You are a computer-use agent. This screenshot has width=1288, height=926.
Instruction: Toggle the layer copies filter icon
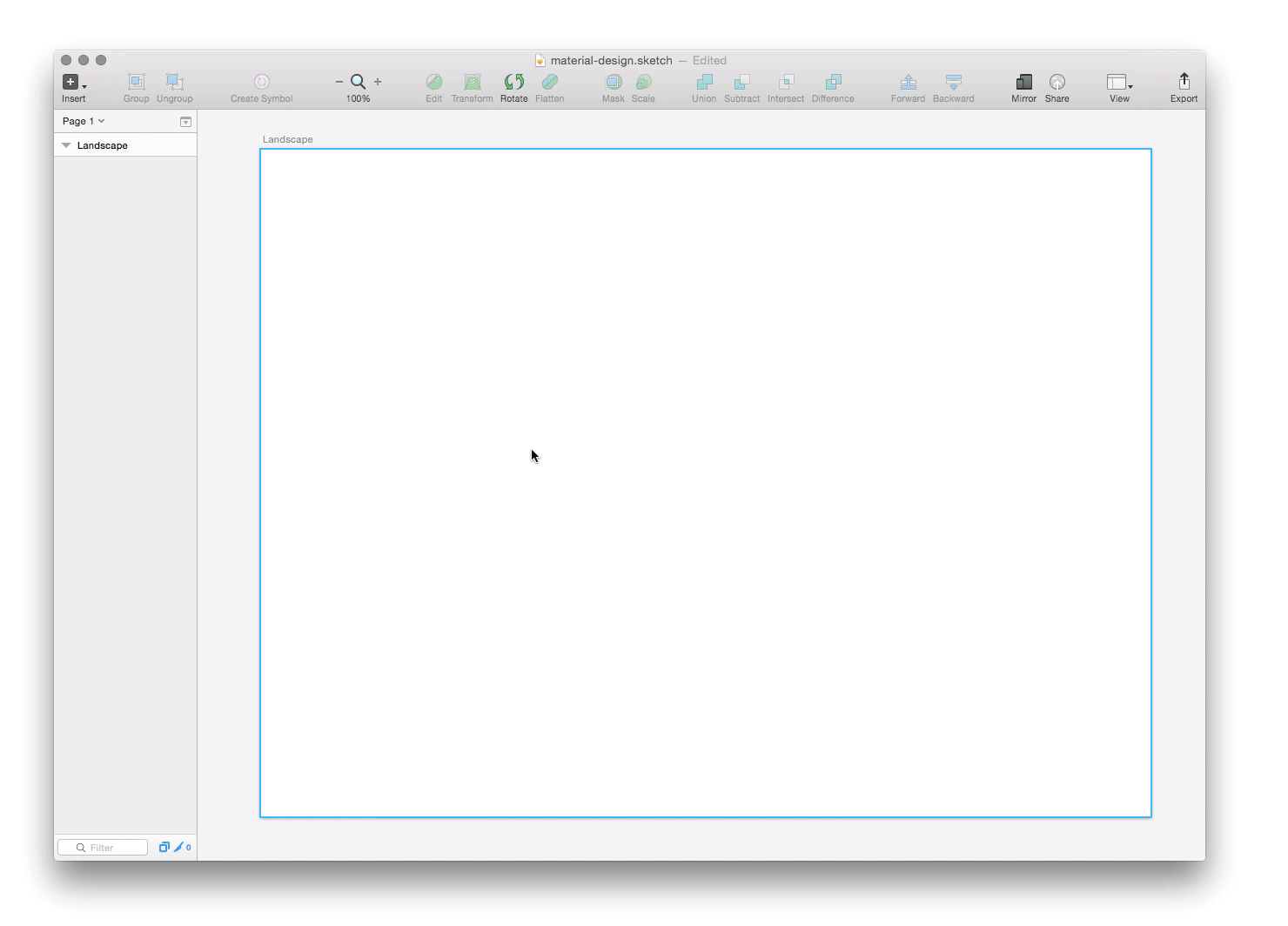tap(164, 847)
